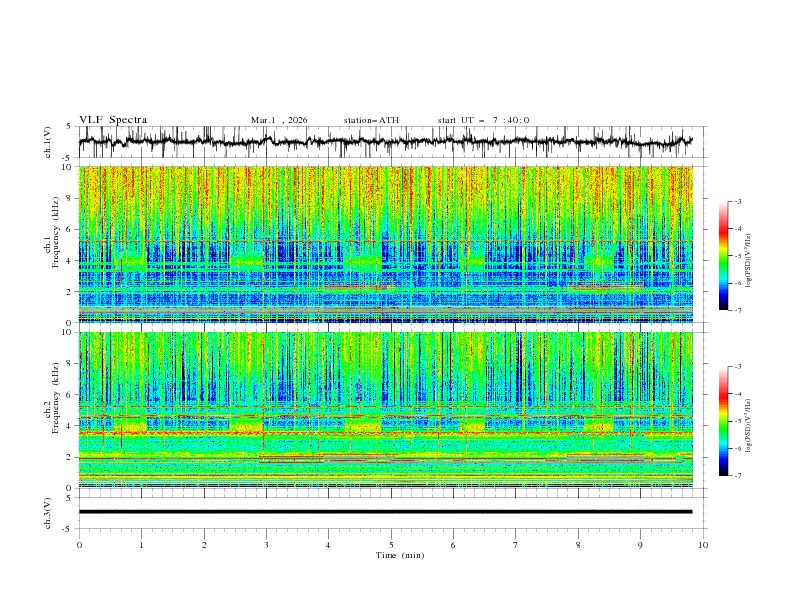
Task: Click the ch.2 'Frequency (kHz)' axis label
Action: click(x=56, y=398)
